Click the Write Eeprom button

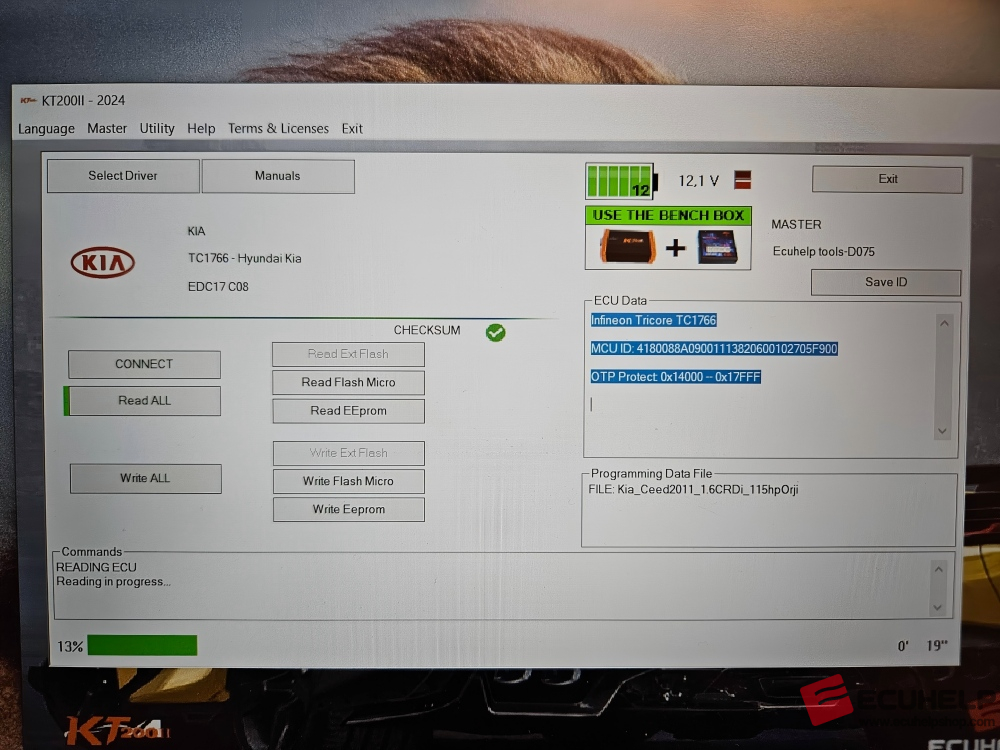348,510
